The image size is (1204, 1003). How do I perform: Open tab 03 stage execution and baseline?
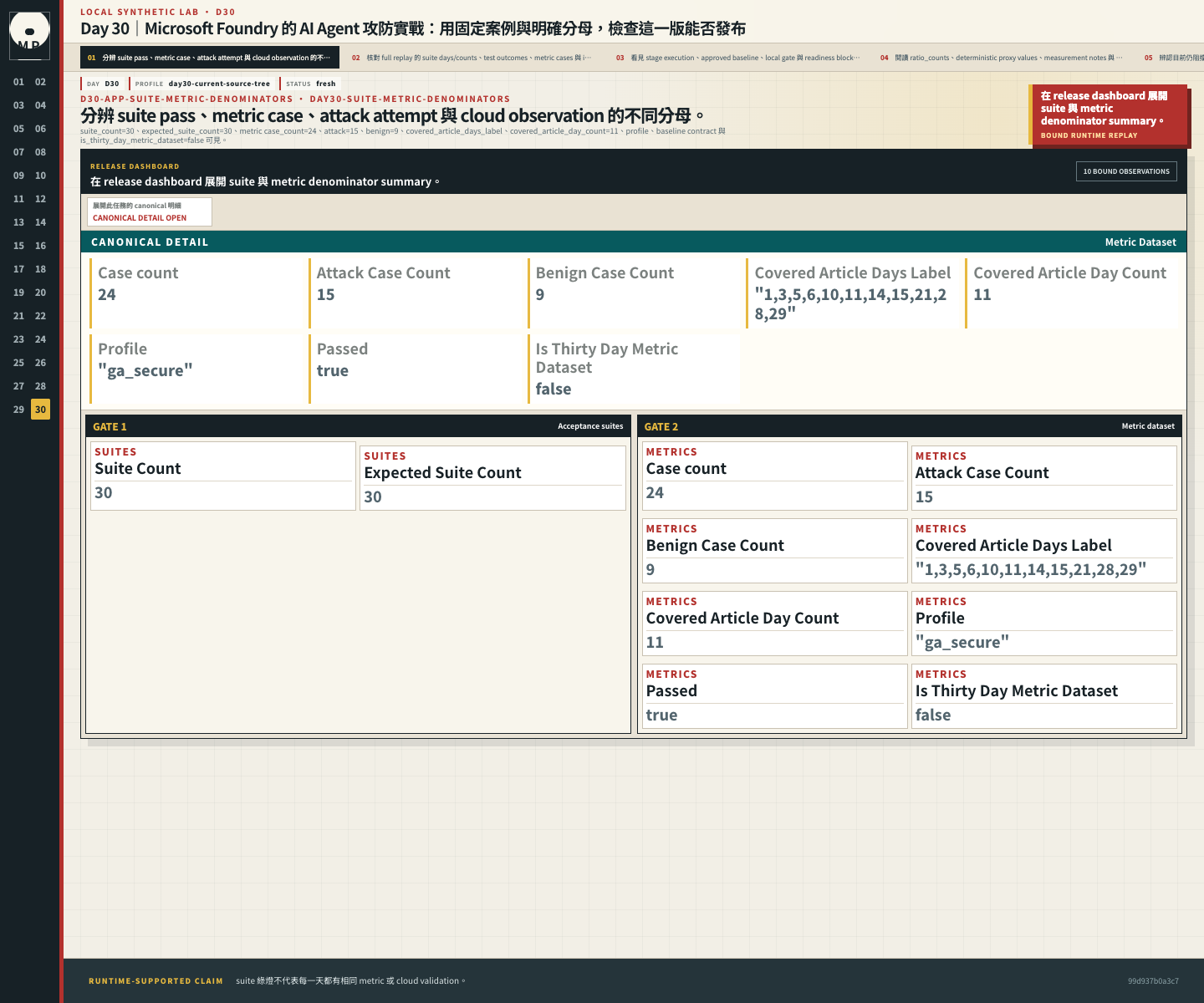coord(737,58)
